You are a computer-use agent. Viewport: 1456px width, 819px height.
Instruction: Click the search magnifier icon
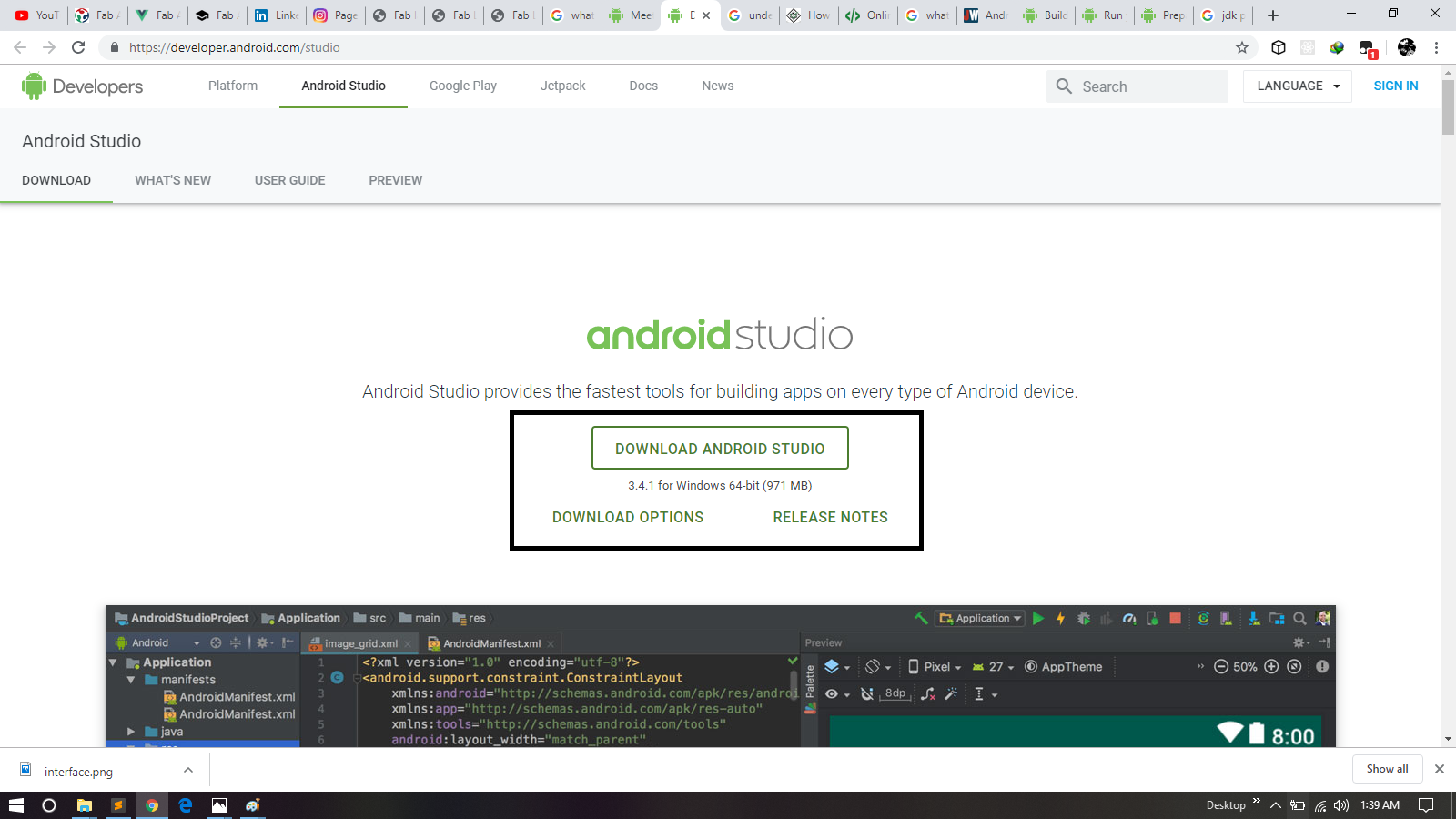1064,86
